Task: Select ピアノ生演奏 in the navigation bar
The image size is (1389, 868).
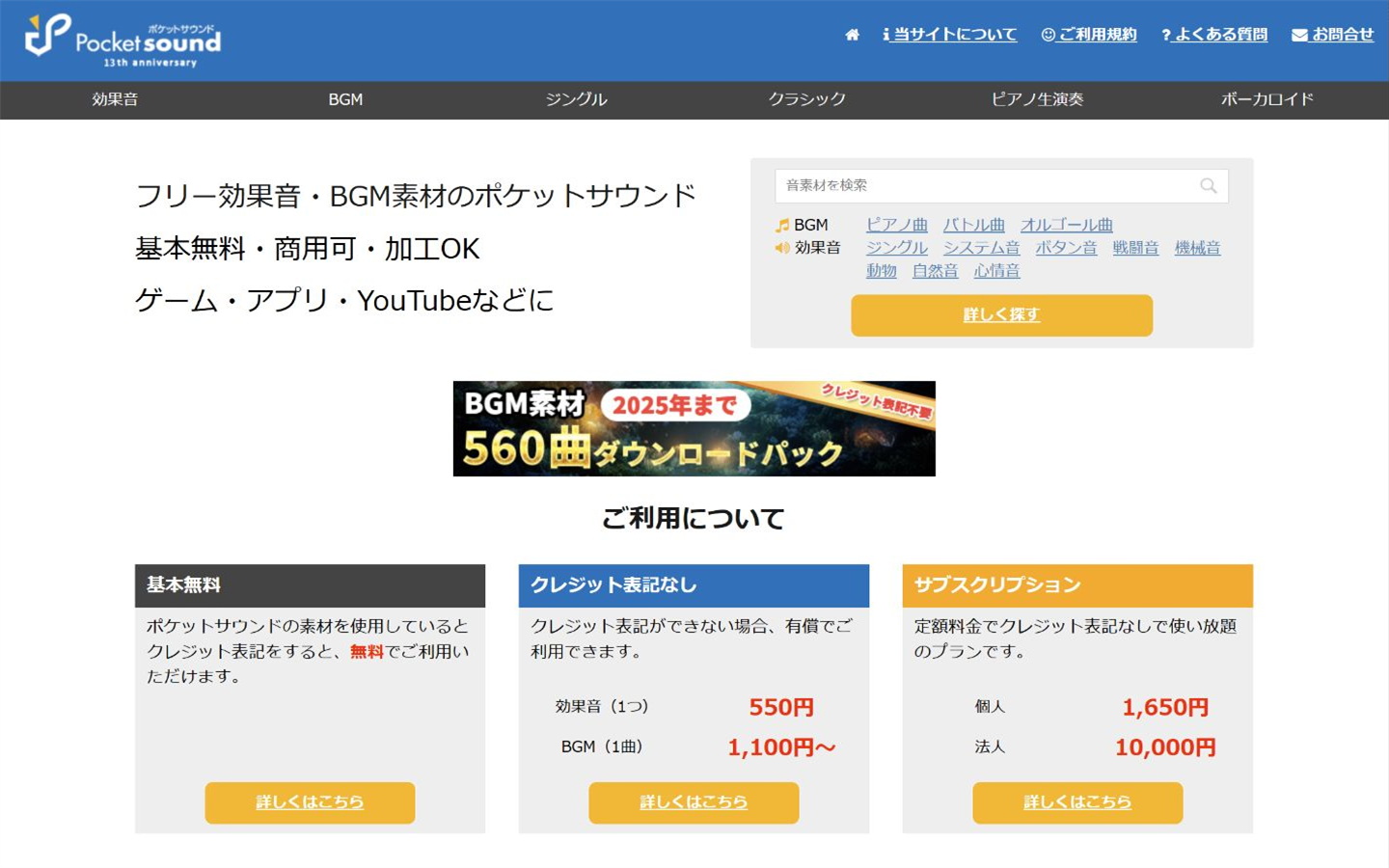Action: point(1037,99)
